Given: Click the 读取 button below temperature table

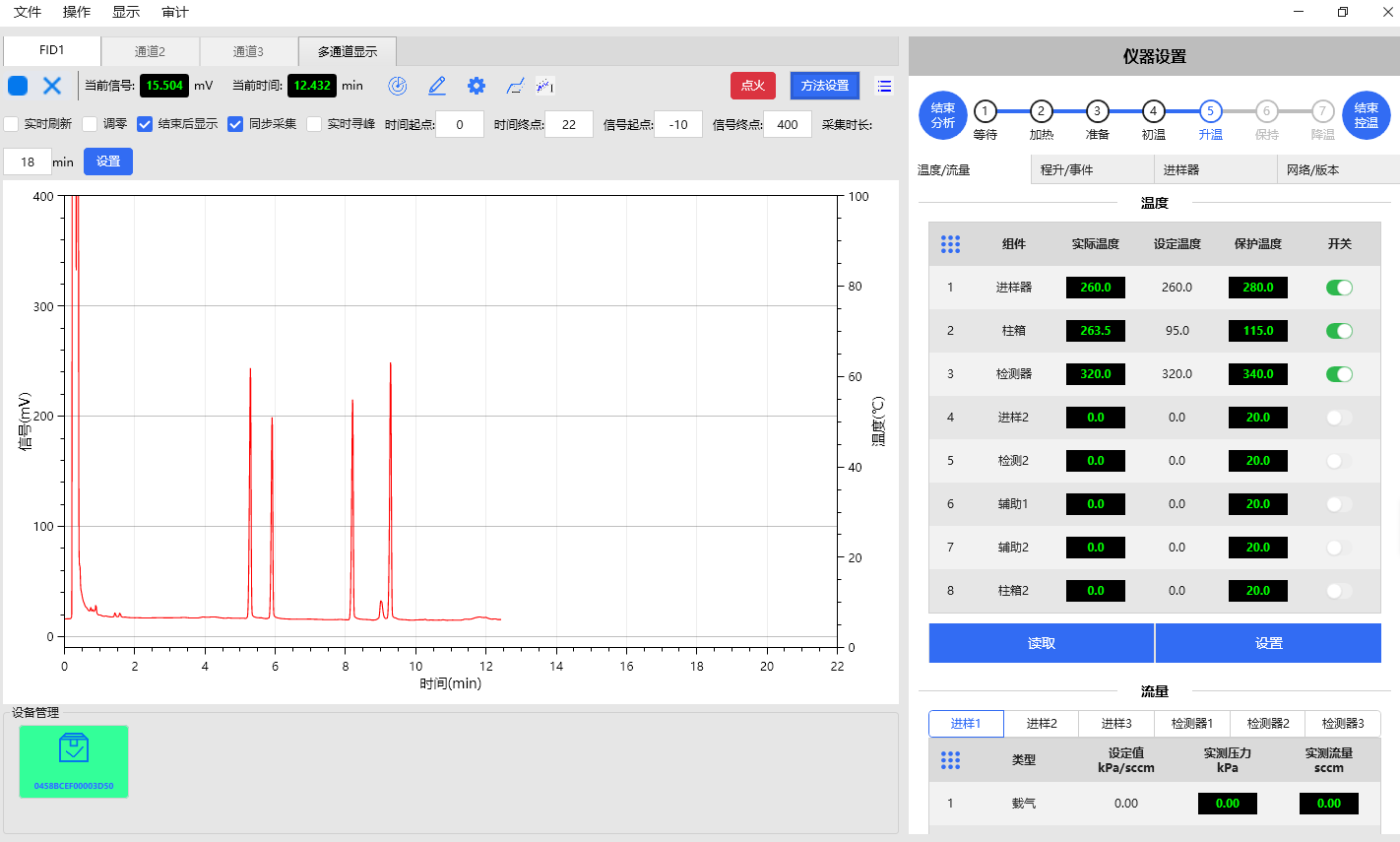Looking at the screenshot, I should 1041,643.
